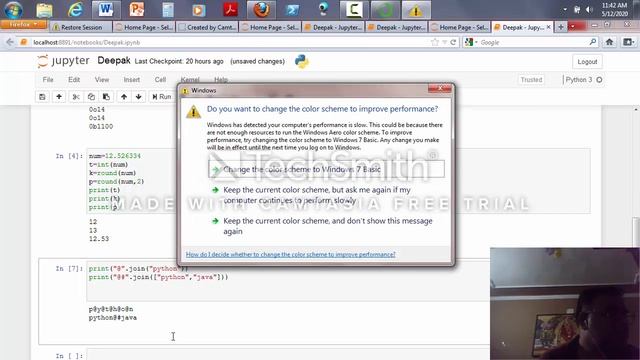640x360 pixels.
Task: Click inside the In [7] code cell
Action: [288, 282]
